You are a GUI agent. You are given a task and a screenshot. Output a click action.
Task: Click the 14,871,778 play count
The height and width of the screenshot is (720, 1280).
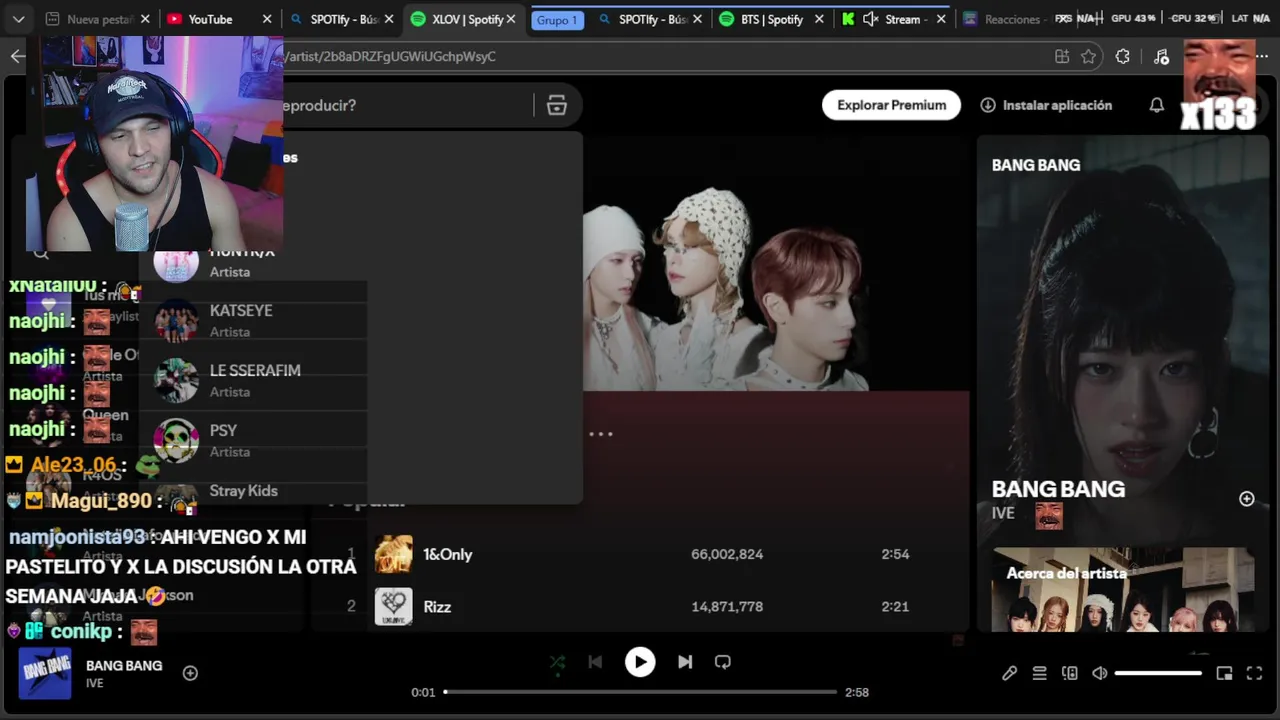pos(727,606)
